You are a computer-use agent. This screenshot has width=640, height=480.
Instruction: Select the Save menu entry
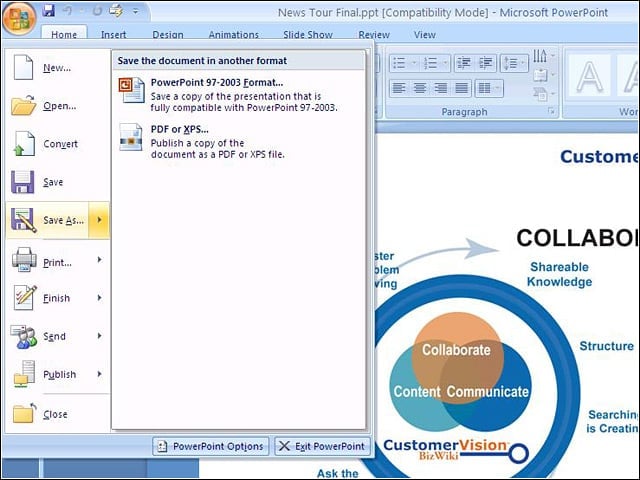(58, 182)
